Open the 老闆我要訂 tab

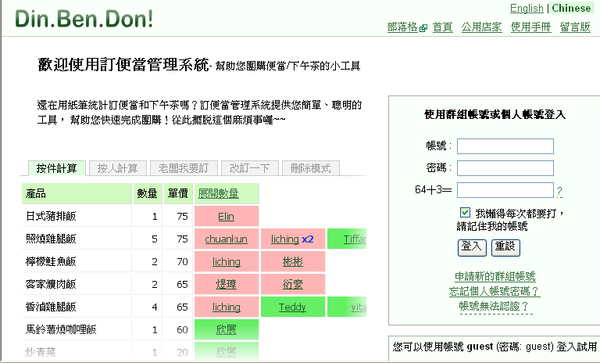point(184,168)
